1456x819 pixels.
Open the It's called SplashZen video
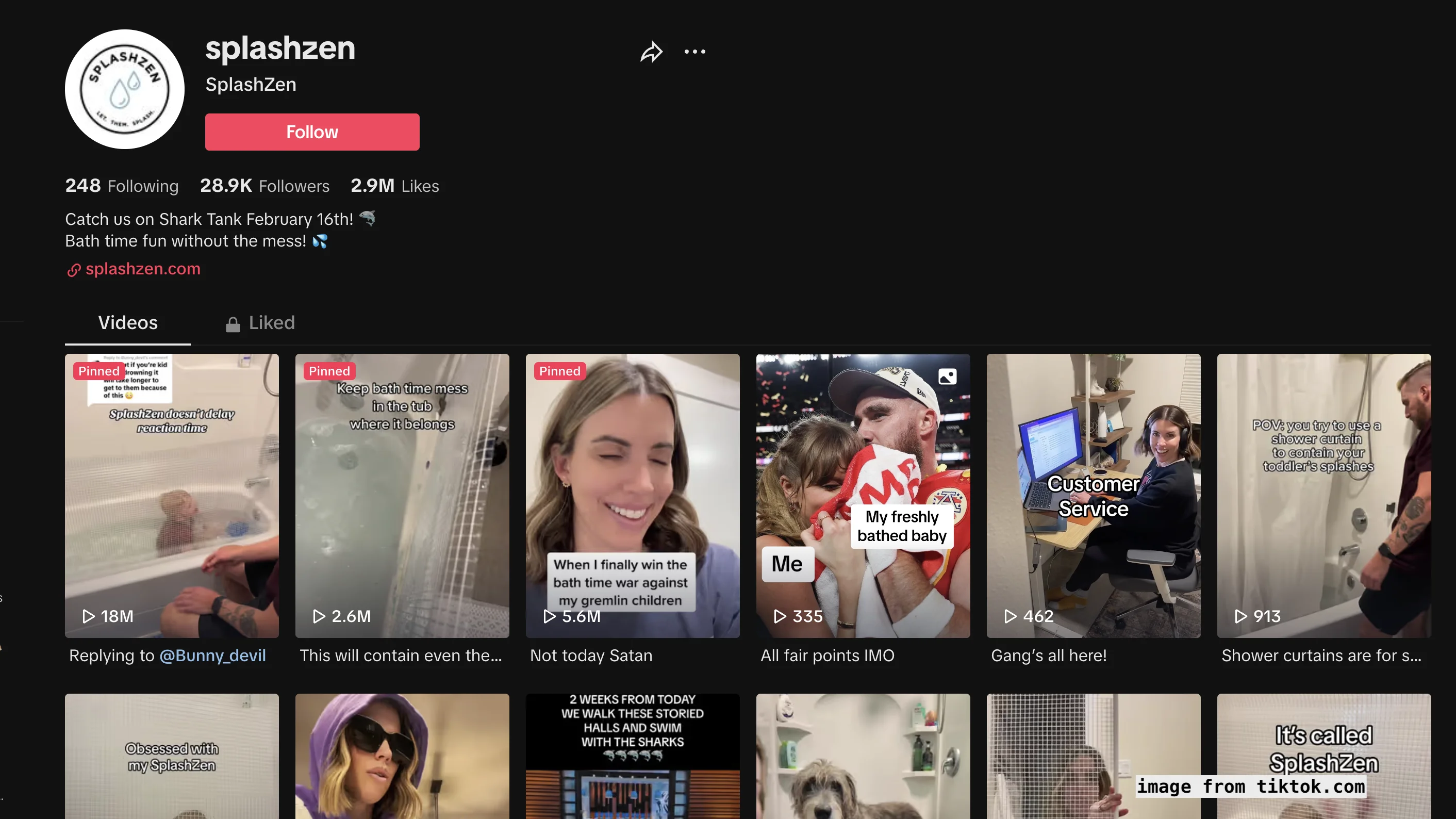coord(1323,756)
